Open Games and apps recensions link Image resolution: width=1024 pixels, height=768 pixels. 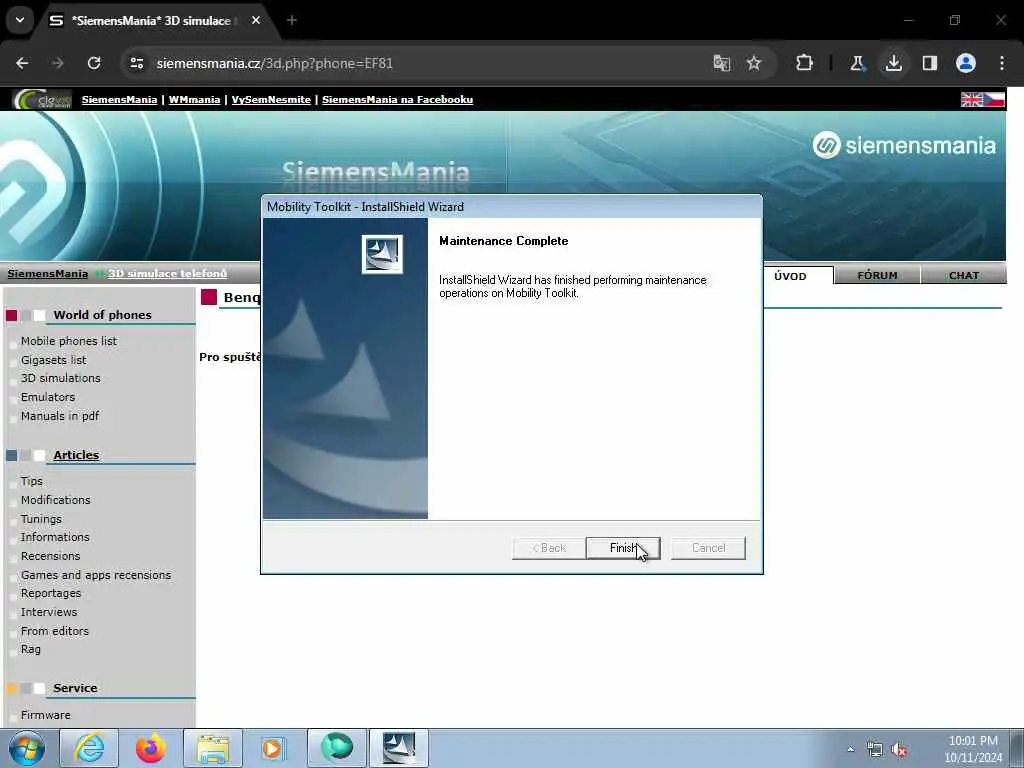(96, 575)
